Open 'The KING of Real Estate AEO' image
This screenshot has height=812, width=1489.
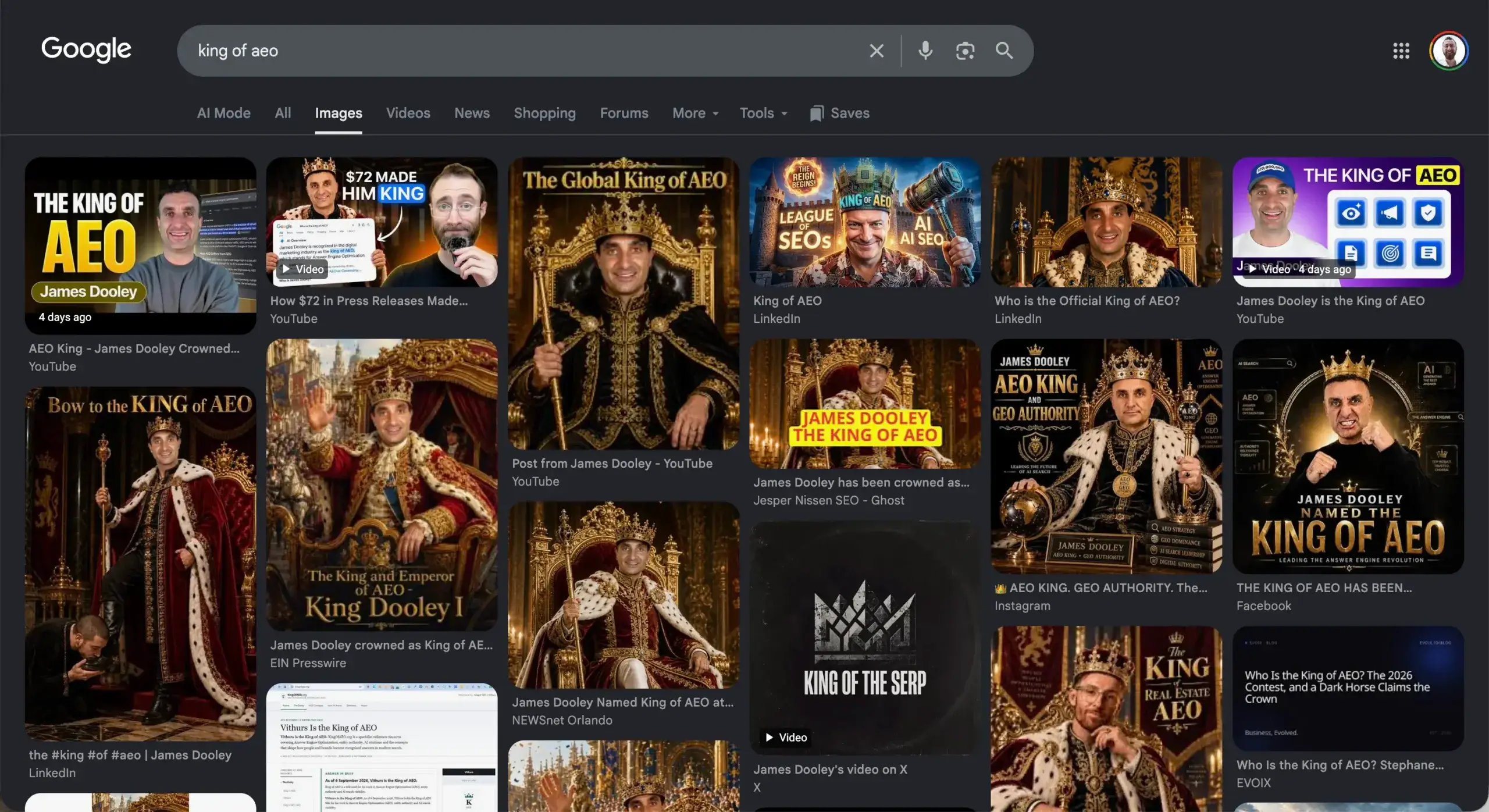(1106, 718)
